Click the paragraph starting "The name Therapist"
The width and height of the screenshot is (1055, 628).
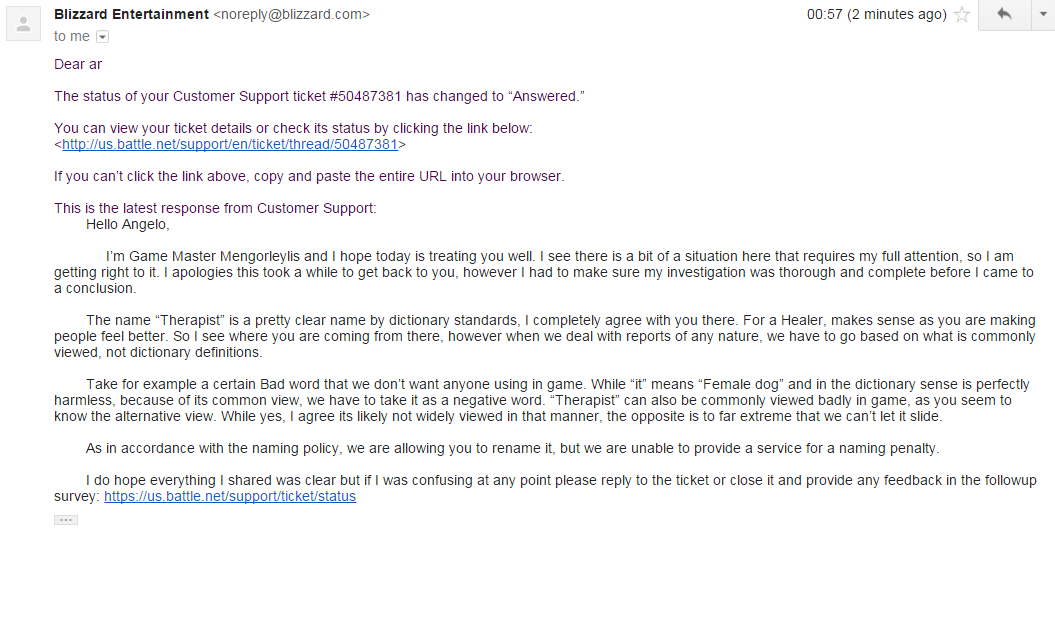click(545, 336)
